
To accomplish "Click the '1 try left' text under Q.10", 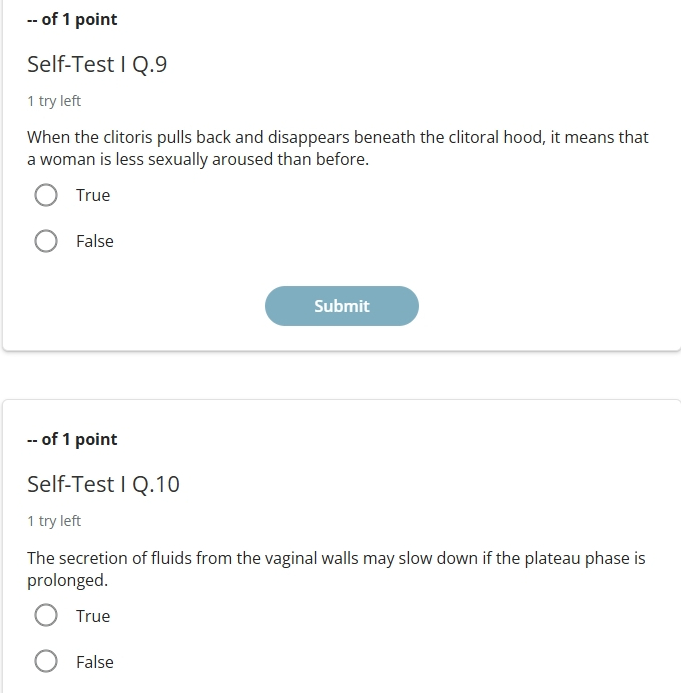I will point(54,521).
